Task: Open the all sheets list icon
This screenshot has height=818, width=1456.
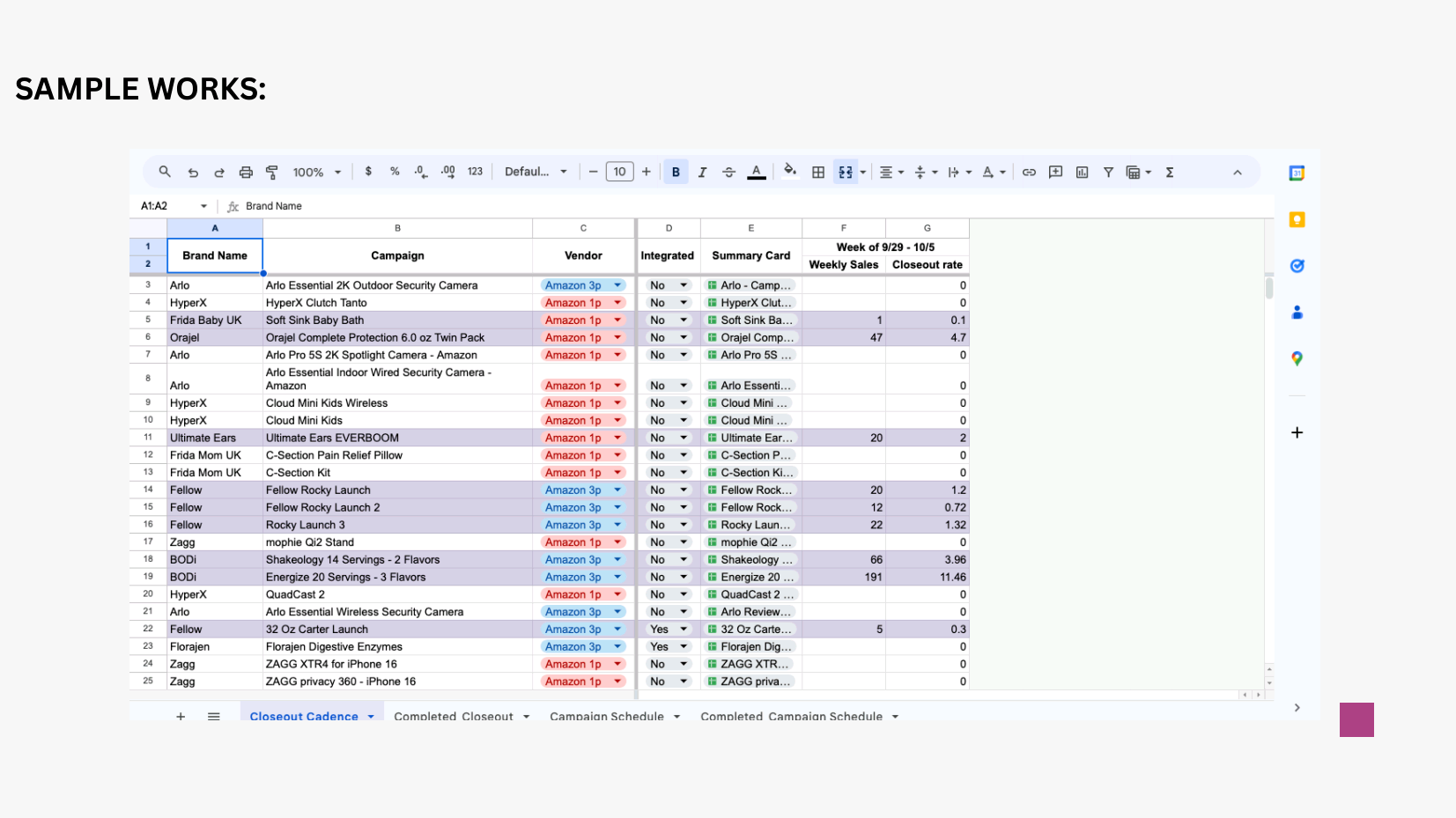Action: pos(213,716)
